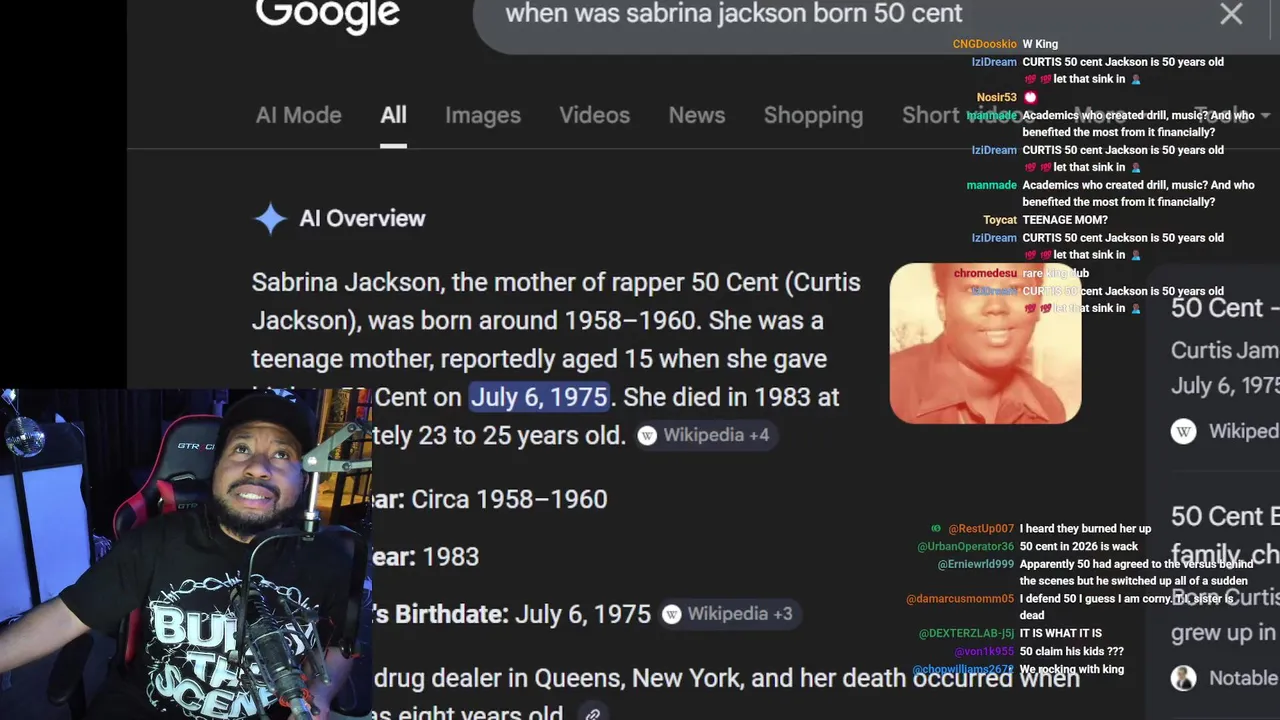This screenshot has height=720, width=1280.
Task: Click the Google logo
Action: 328,14
